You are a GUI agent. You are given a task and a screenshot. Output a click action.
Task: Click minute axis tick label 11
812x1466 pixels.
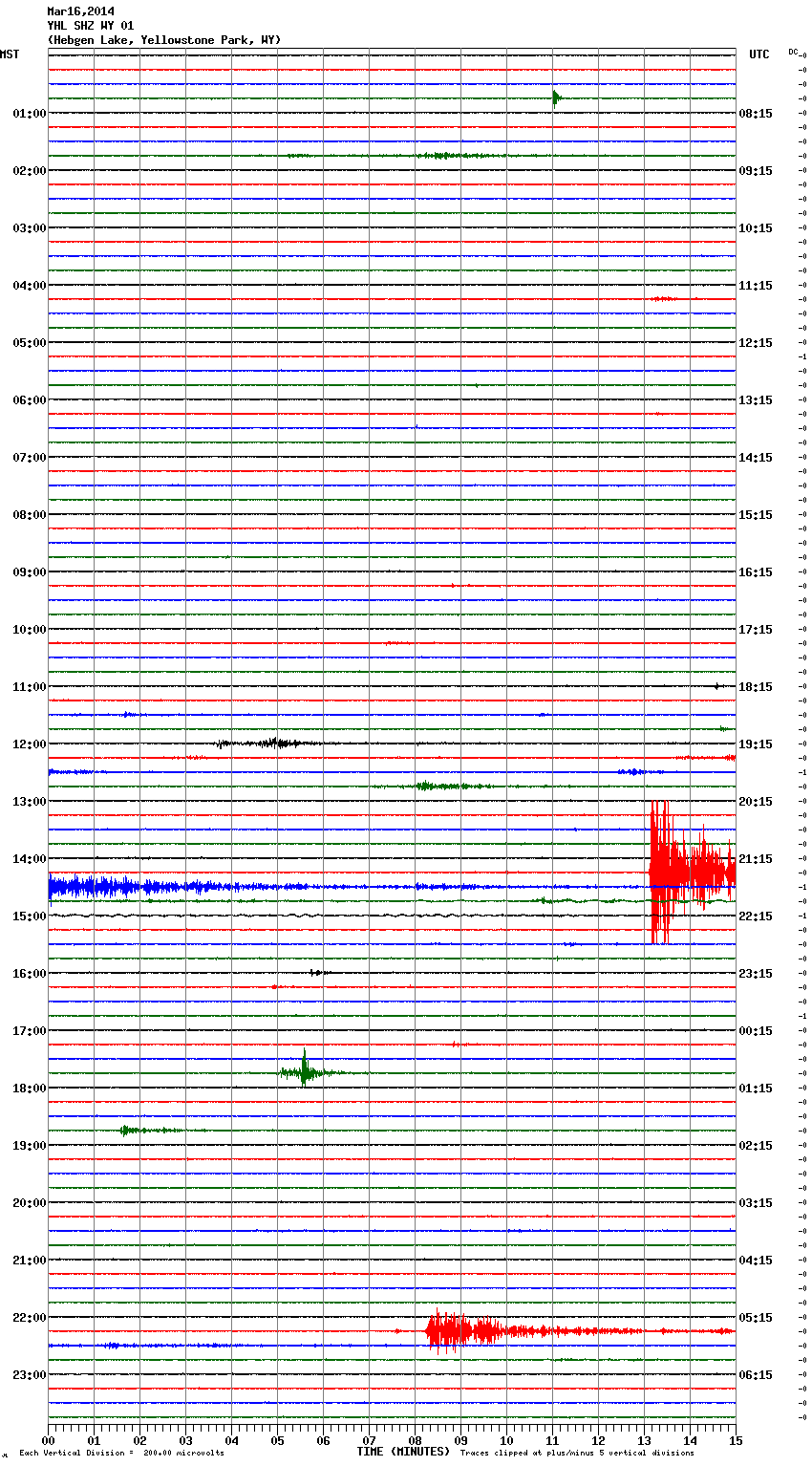tap(552, 1441)
